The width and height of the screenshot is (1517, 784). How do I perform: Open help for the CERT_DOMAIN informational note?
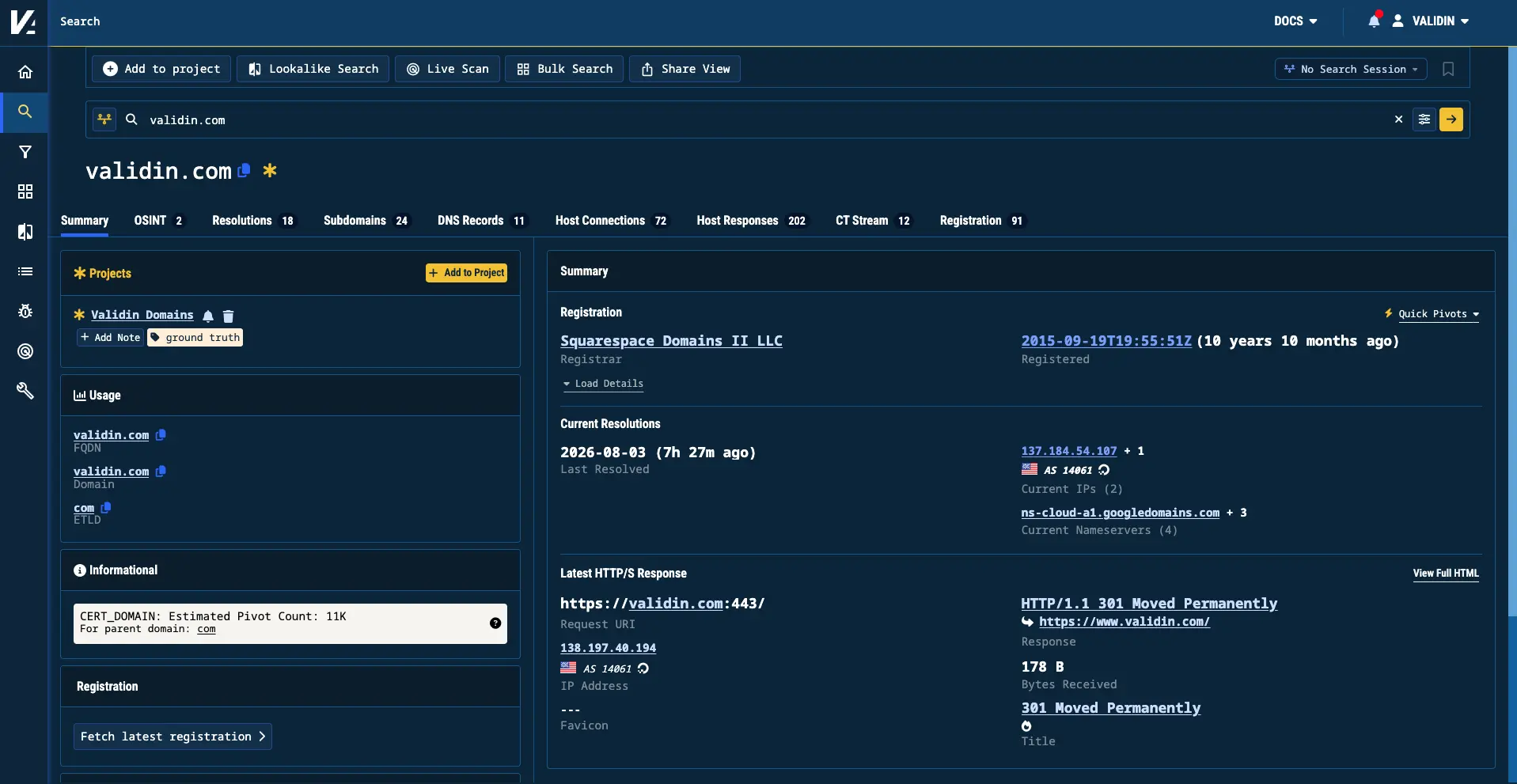point(495,623)
